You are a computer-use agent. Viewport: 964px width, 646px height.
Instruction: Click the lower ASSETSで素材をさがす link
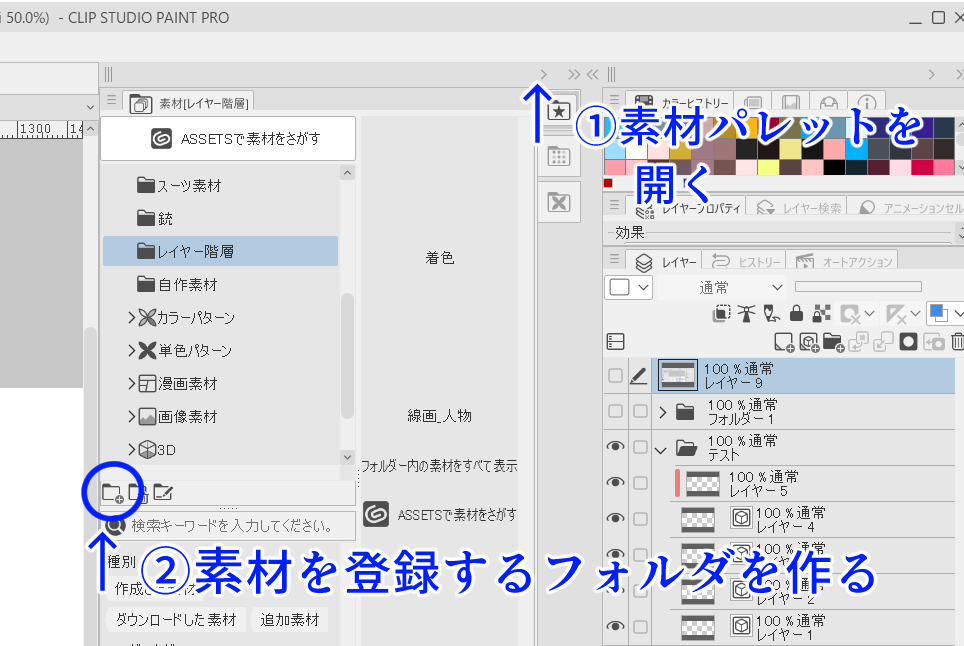click(440, 514)
